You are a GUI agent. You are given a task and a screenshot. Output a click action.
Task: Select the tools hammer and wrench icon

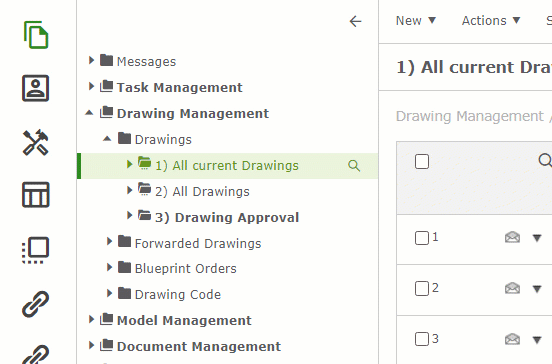(36, 142)
